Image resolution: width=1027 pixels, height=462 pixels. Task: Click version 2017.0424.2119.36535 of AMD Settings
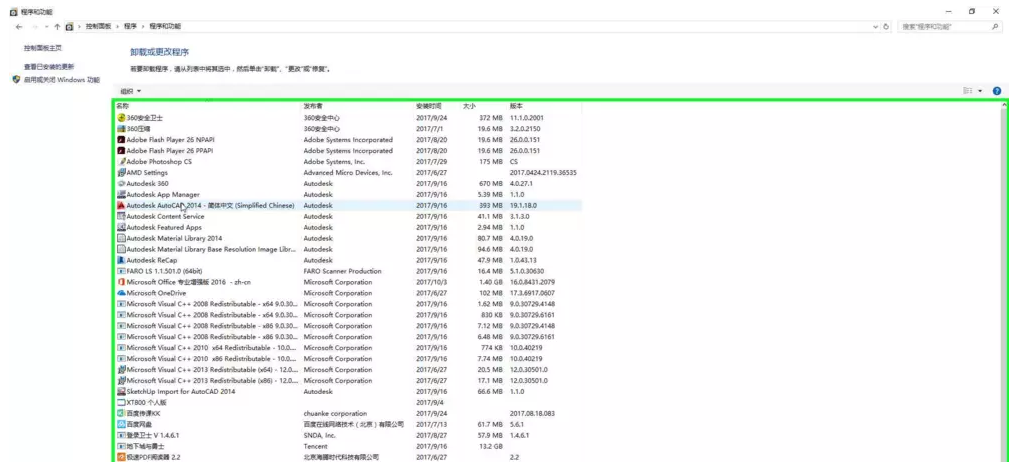[x=543, y=173]
